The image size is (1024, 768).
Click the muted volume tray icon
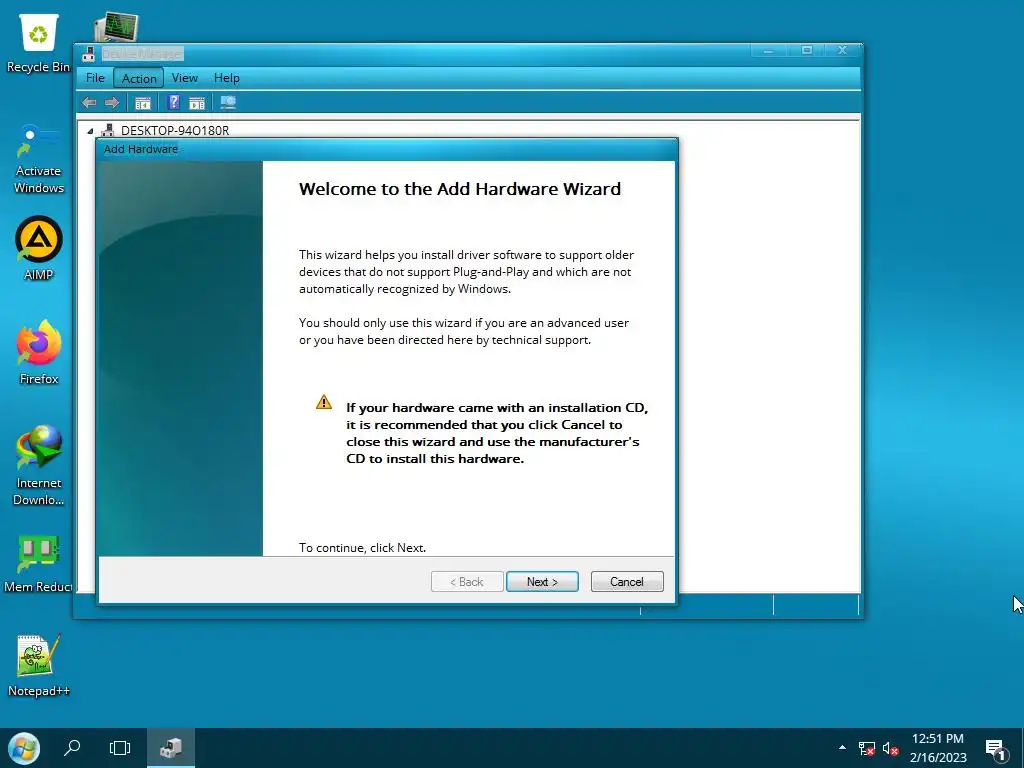pyautogui.click(x=891, y=748)
